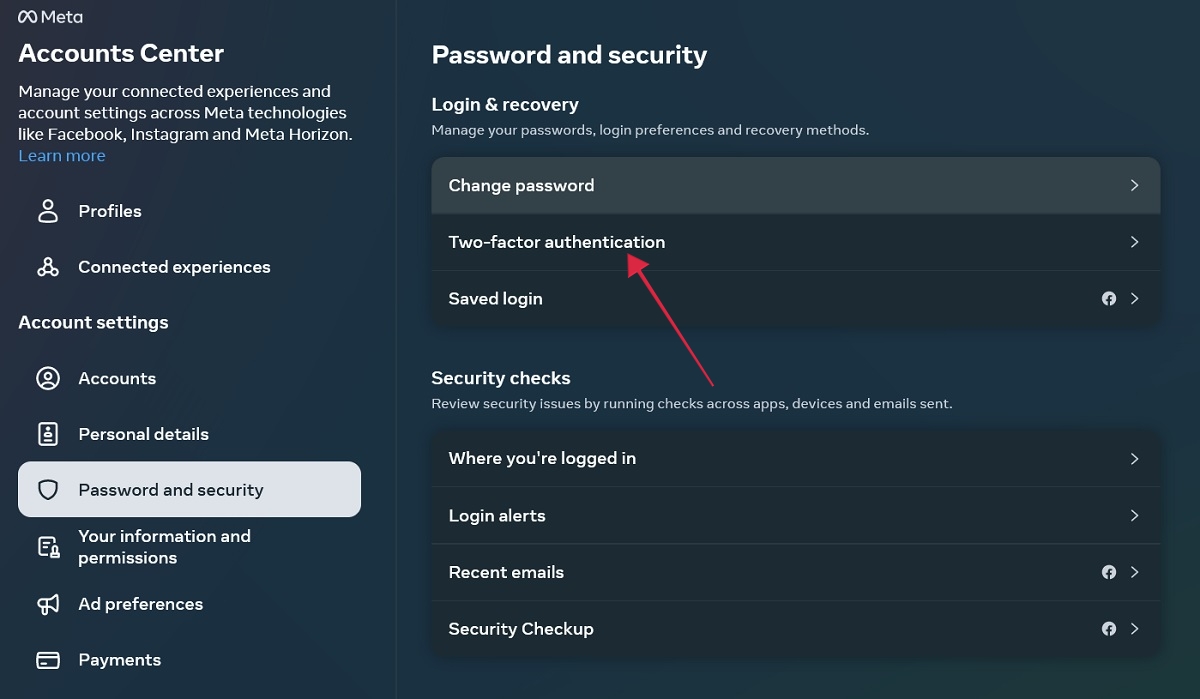Expand the Security Checkup row
The width and height of the screenshot is (1200, 699).
pos(1134,629)
